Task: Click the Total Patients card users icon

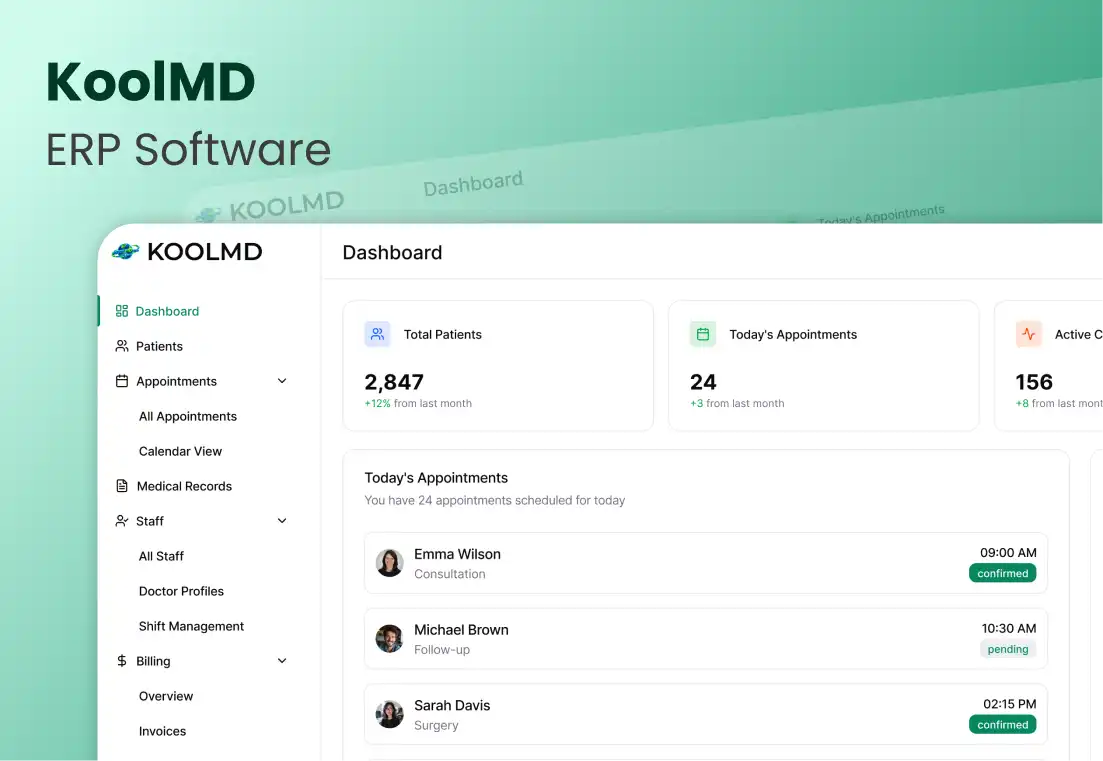Action: pos(378,334)
